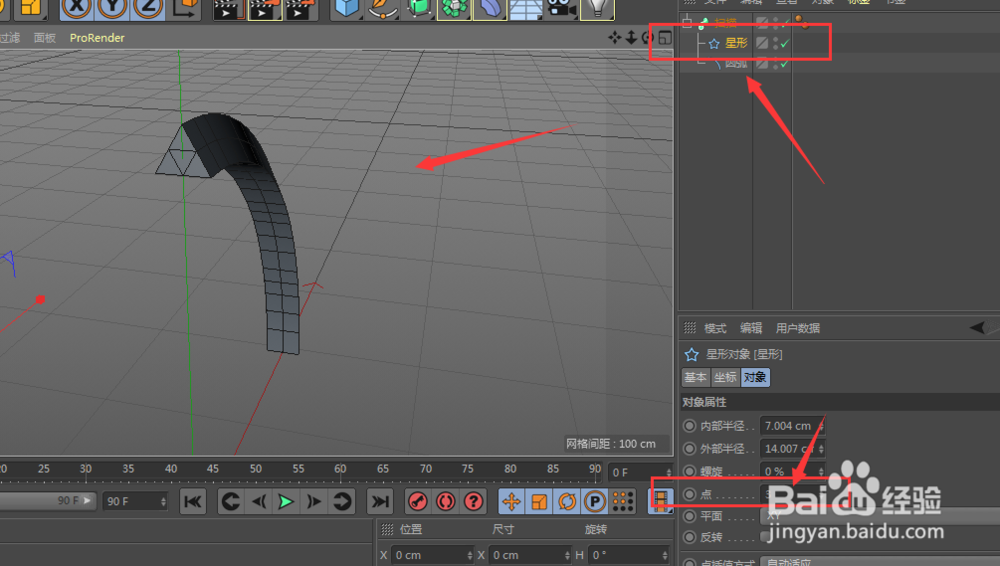Open ProRender viewport menu

pyautogui.click(x=97, y=38)
